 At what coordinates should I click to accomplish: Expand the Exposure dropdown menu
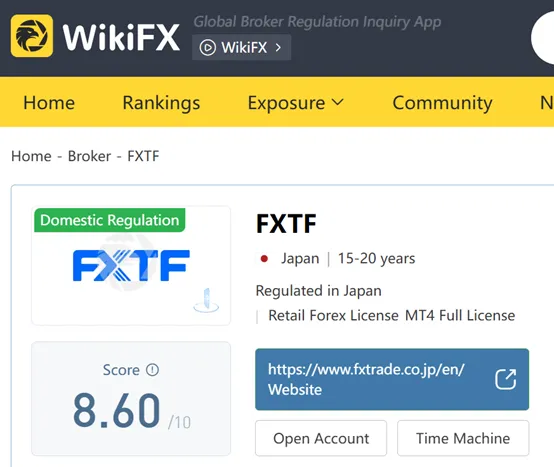coord(295,103)
